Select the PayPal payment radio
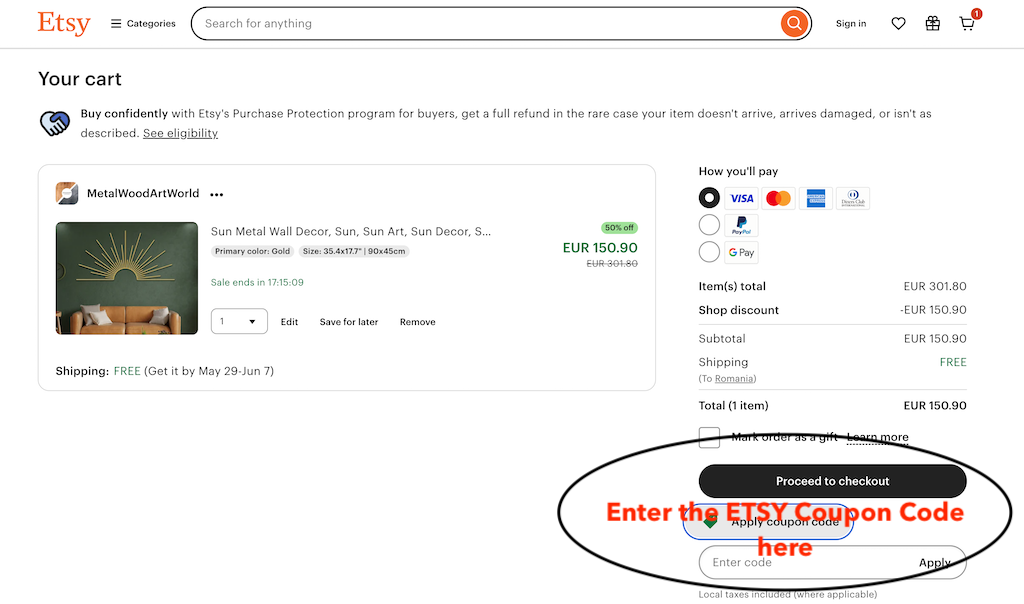Viewport: 1024px width, 604px height. click(709, 225)
